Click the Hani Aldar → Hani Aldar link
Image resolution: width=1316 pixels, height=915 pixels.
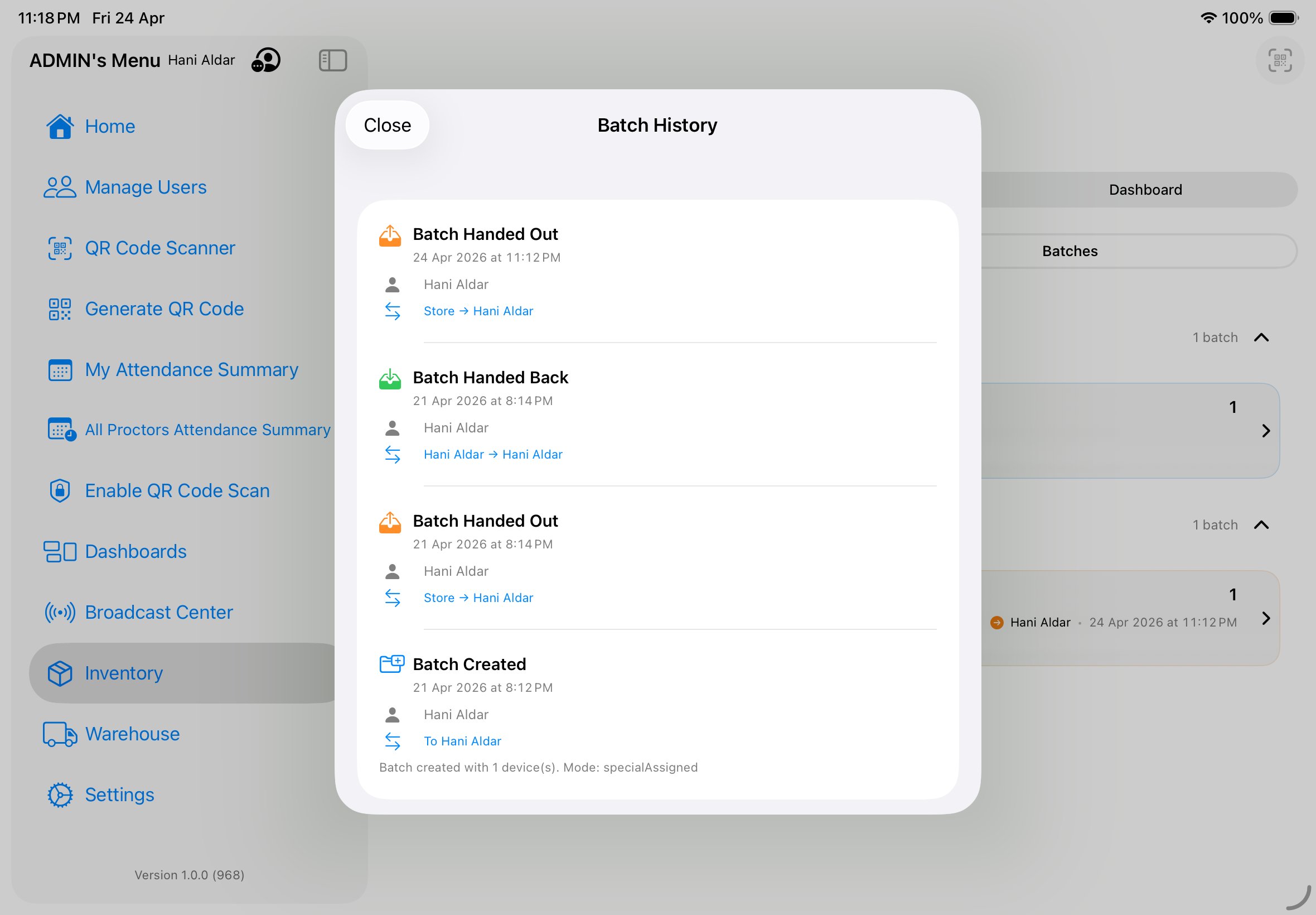pos(493,455)
